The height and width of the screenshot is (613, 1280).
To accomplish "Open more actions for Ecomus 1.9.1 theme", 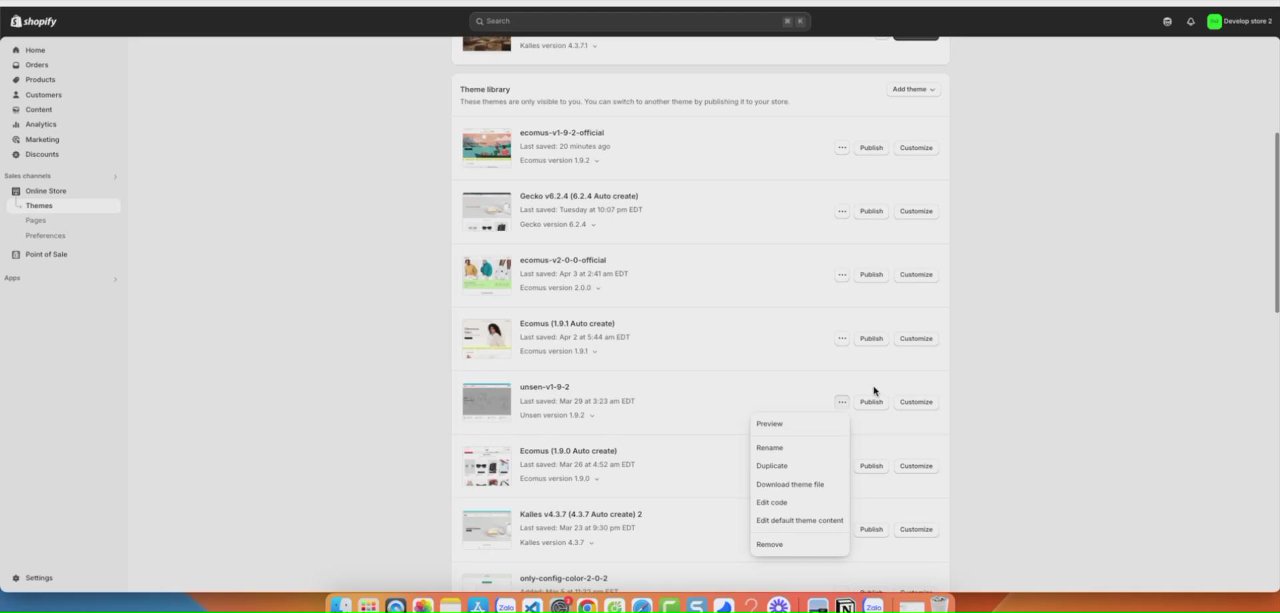I will (x=842, y=338).
